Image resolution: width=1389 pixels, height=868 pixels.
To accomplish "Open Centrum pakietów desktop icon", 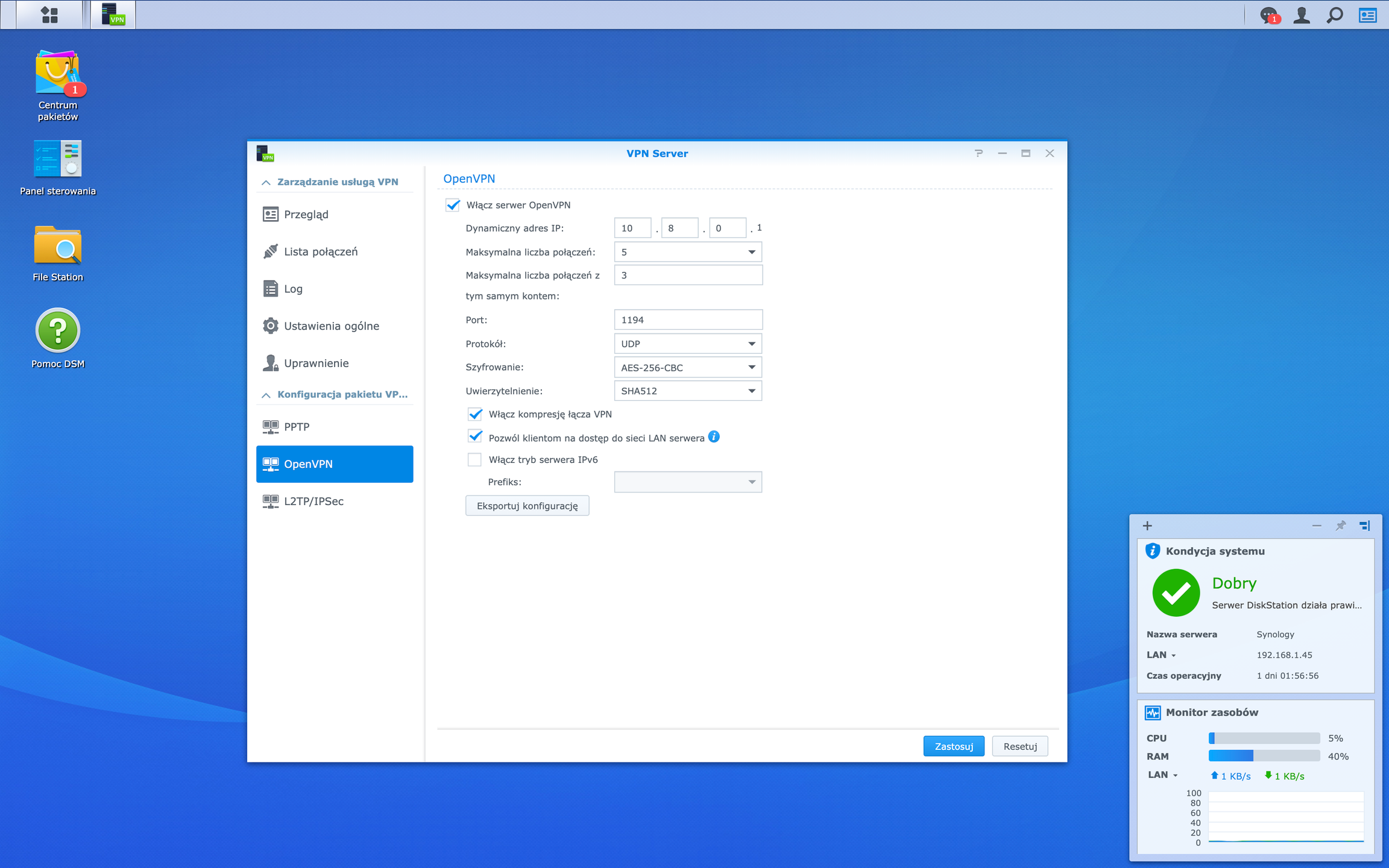I will coord(58,85).
